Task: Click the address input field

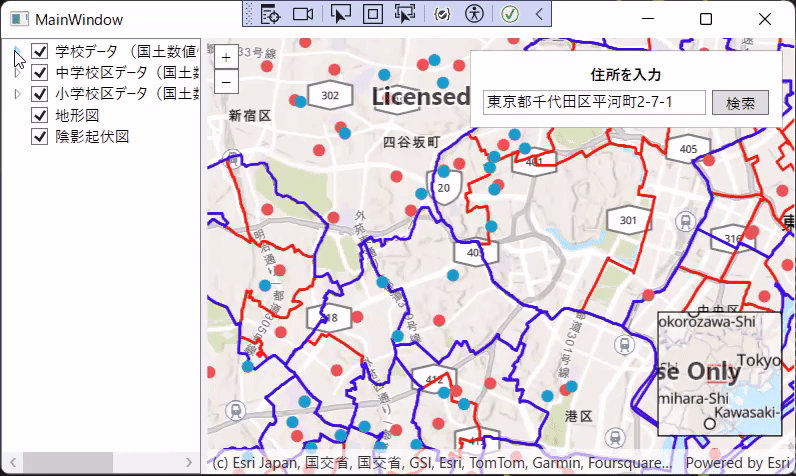Action: click(594, 103)
